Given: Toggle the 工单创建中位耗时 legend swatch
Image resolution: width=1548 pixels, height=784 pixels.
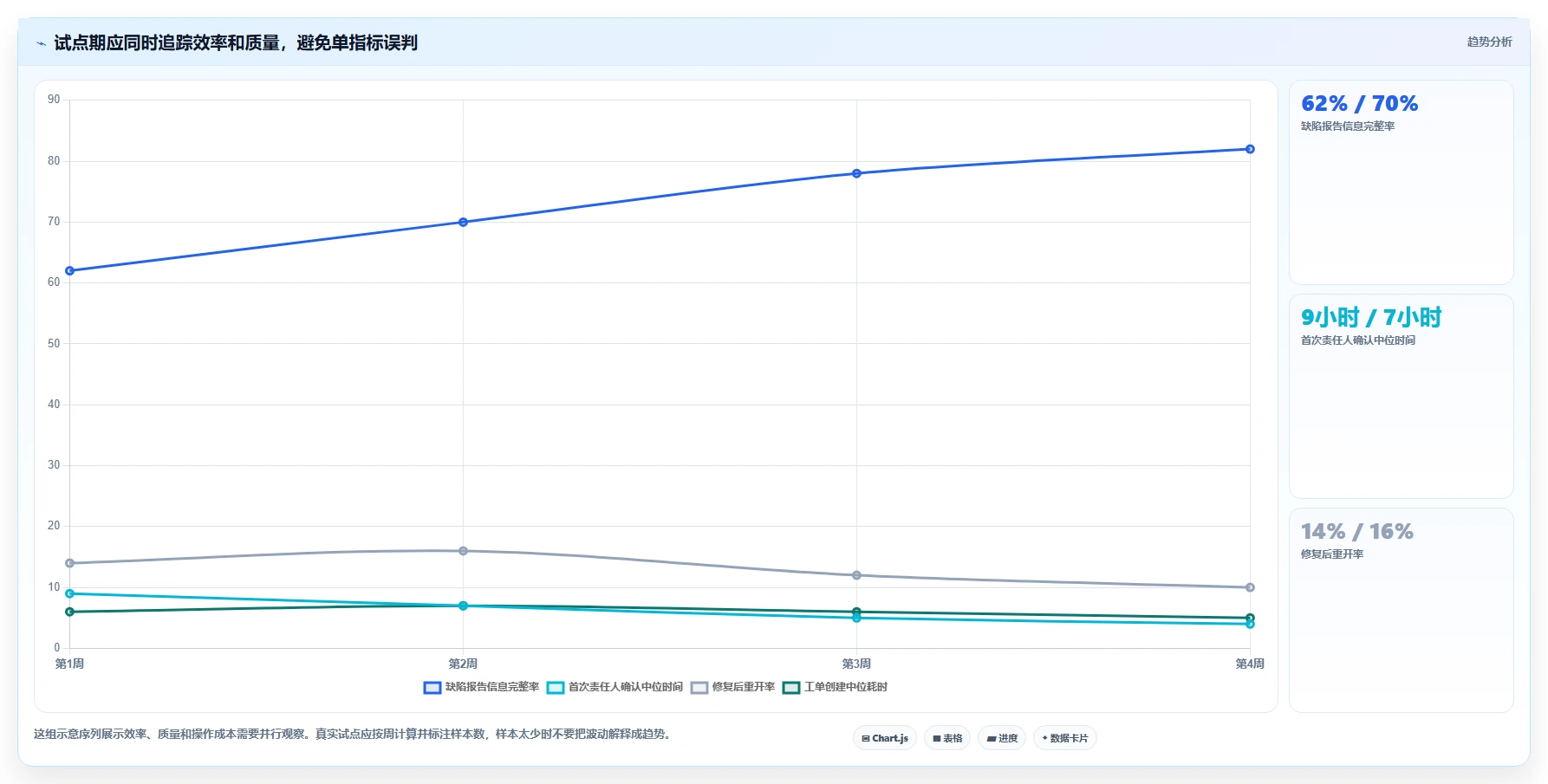Looking at the screenshot, I should 791,687.
